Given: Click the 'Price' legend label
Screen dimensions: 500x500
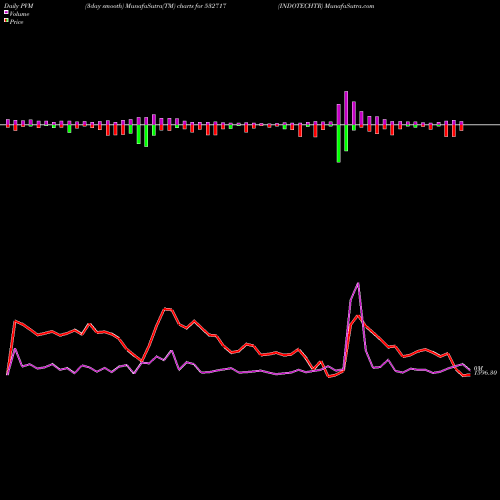Looking at the screenshot, I should point(16,22).
